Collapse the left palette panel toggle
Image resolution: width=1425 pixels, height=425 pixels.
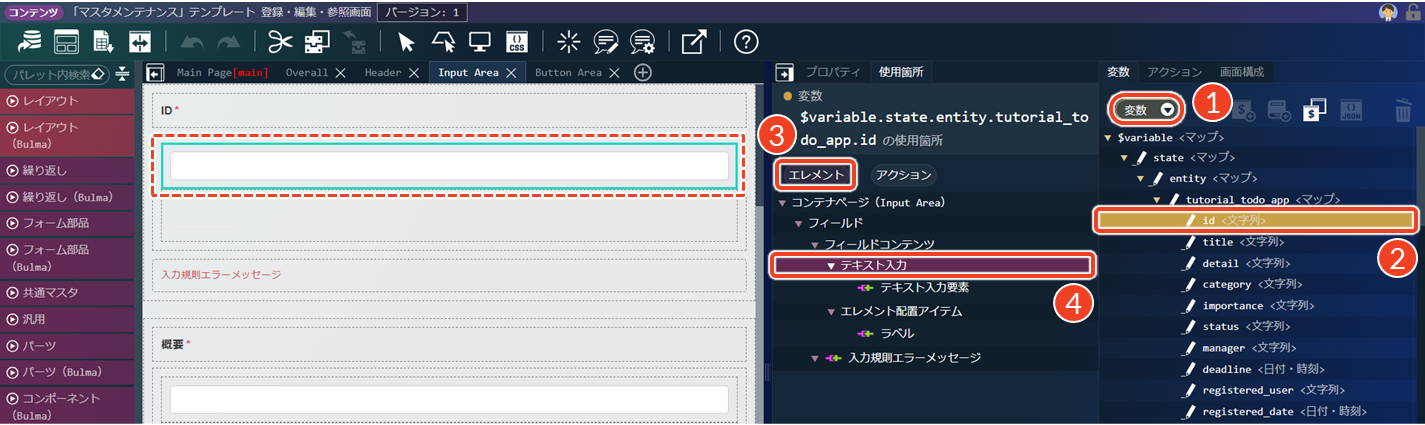[x=155, y=73]
